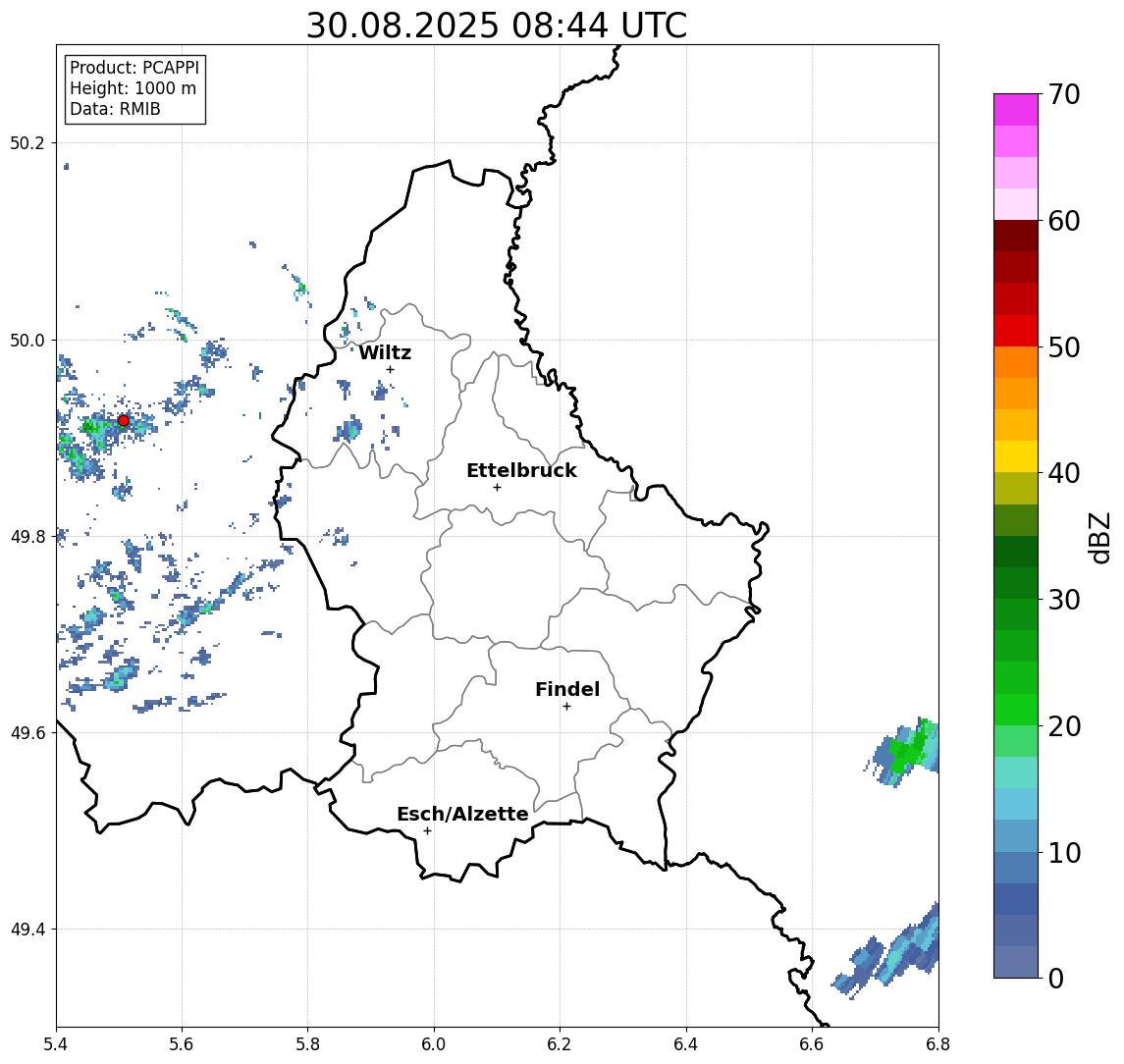Click the Product: PCAPPI text
Screen dimensions: 1124x1064
pos(134,68)
